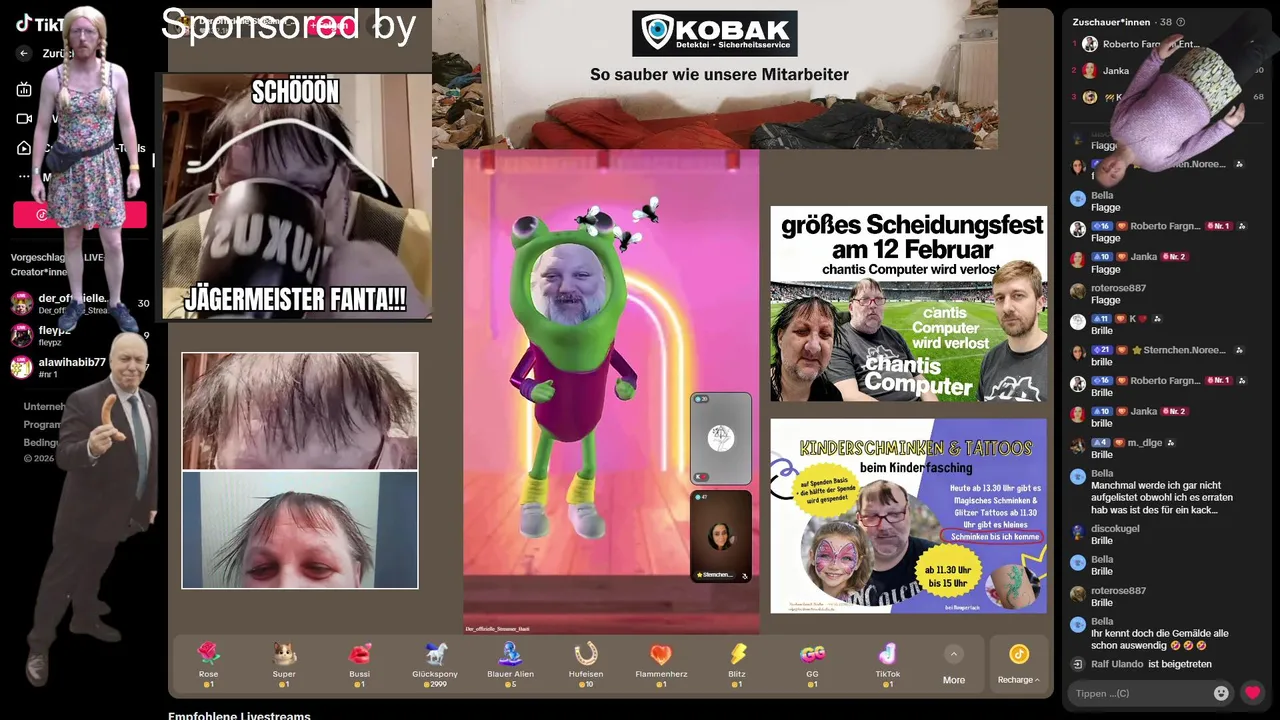Open third-ranked viewer's avatar
Viewport: 1280px width, 720px height.
(x=1090, y=97)
